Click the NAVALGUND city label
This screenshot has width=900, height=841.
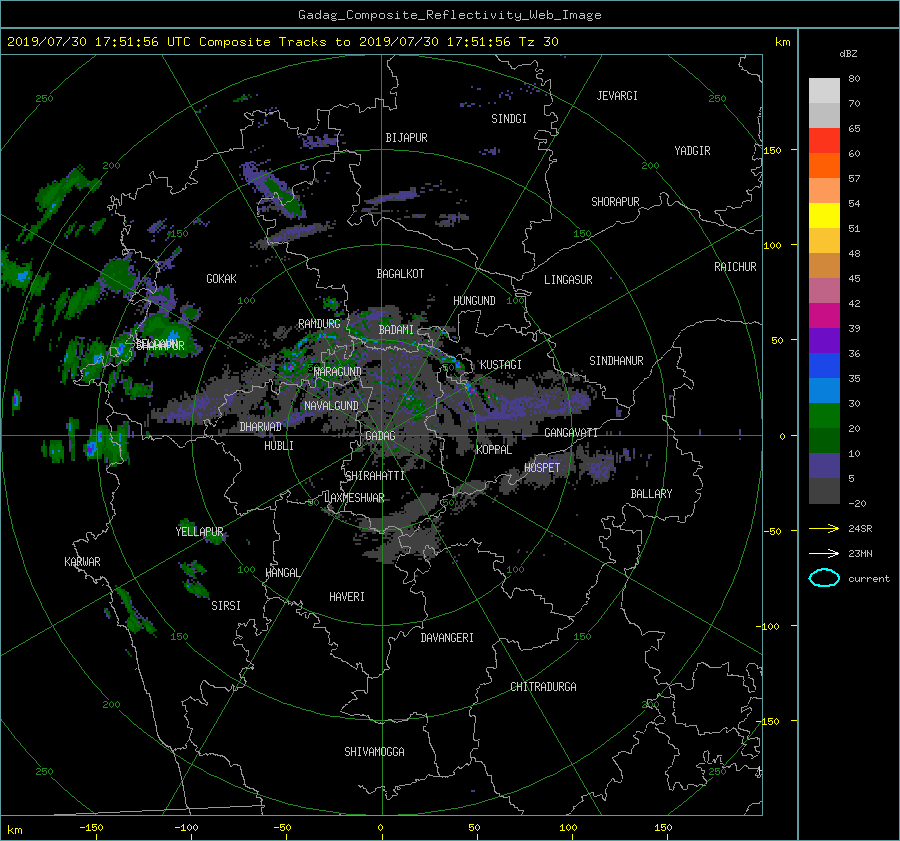331,406
